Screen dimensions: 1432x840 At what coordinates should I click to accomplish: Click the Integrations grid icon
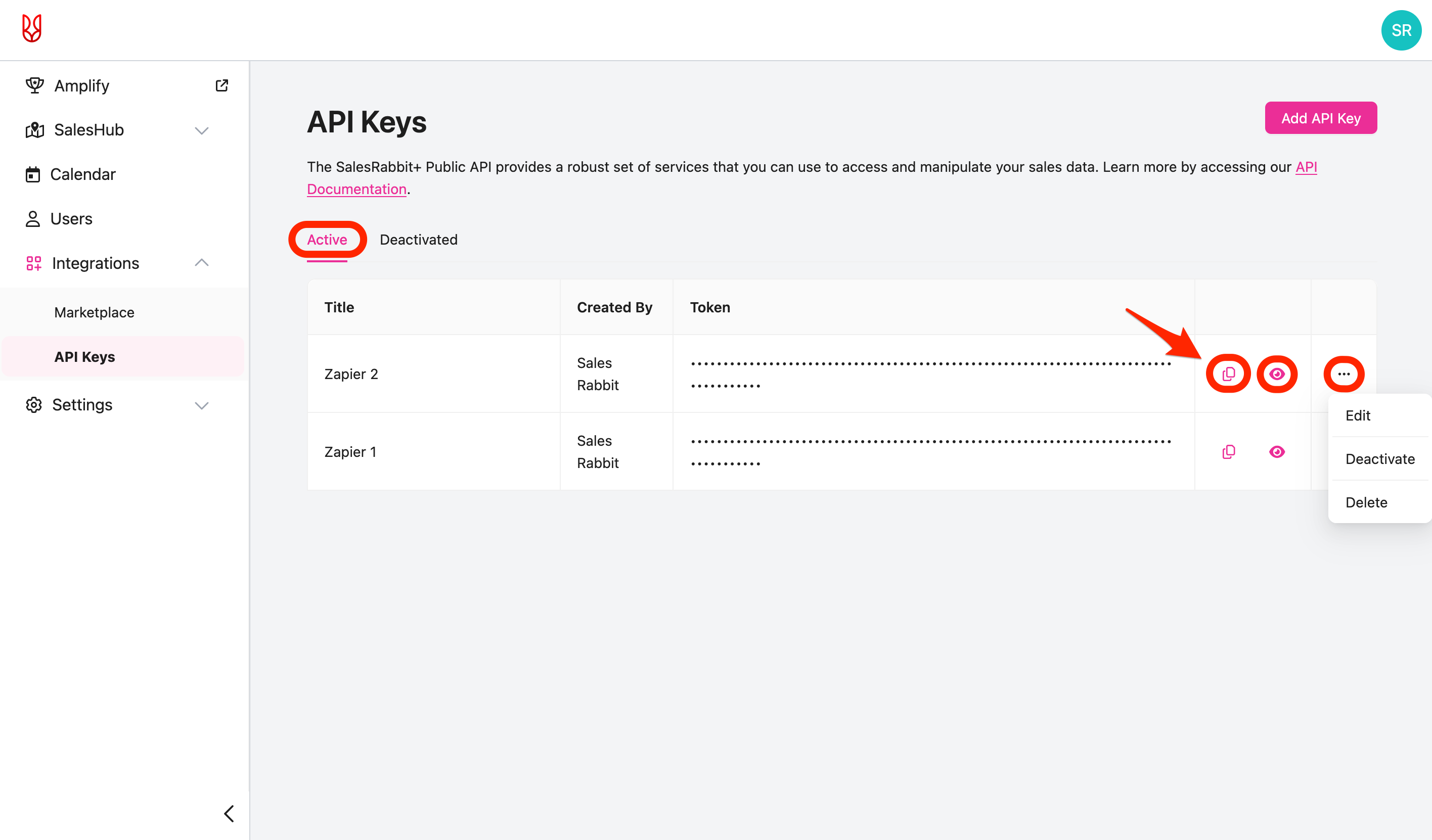coord(33,263)
